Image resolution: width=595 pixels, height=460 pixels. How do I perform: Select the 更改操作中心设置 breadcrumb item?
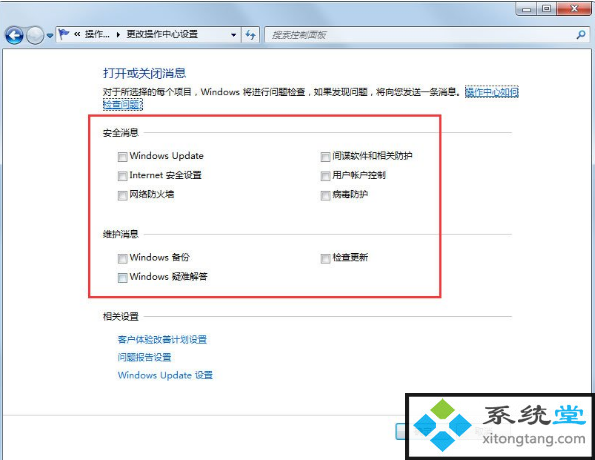pos(162,35)
